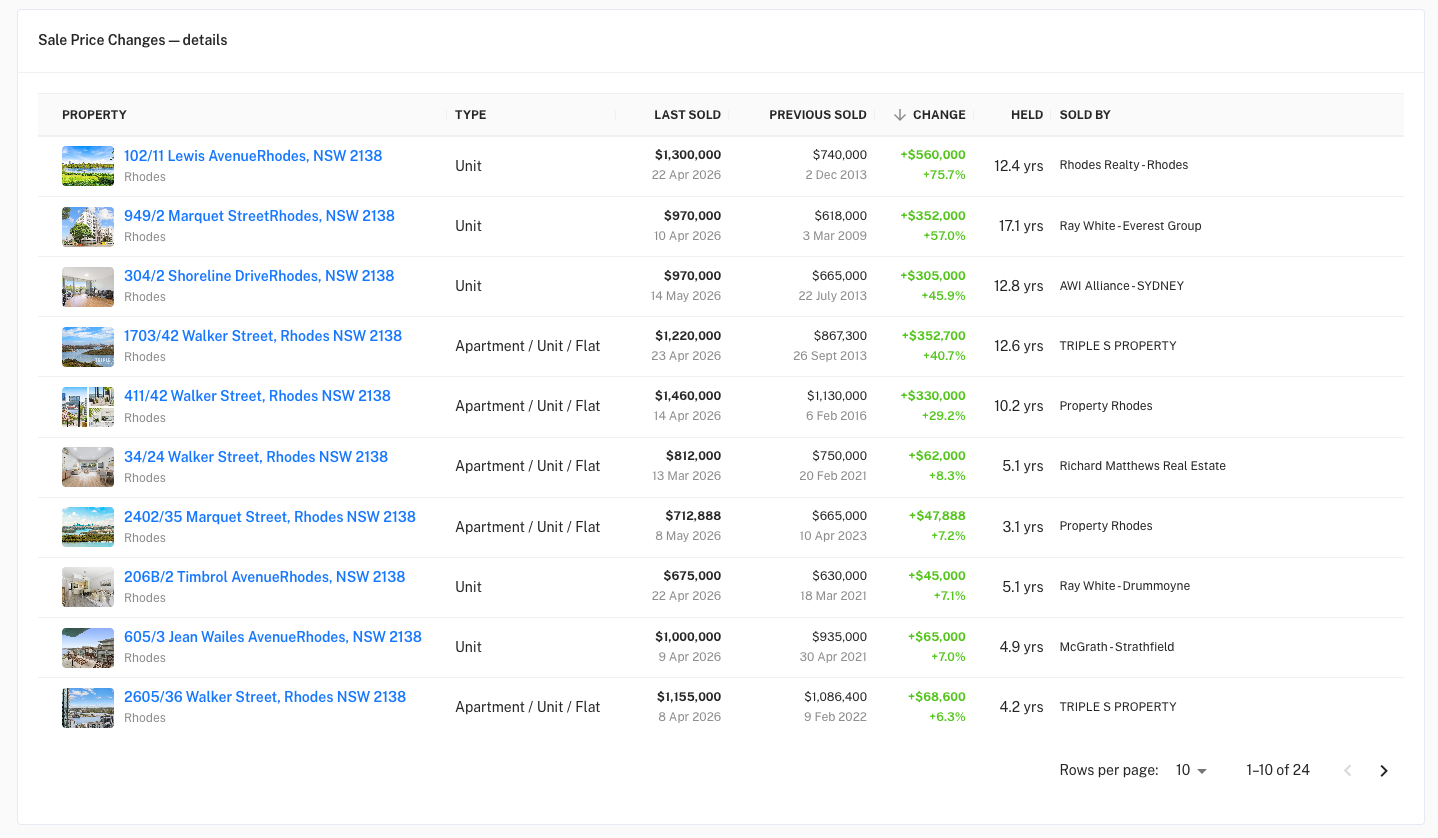Open 949/2 Marquet Street property link
Viewport: 1438px width, 838px height.
click(259, 216)
